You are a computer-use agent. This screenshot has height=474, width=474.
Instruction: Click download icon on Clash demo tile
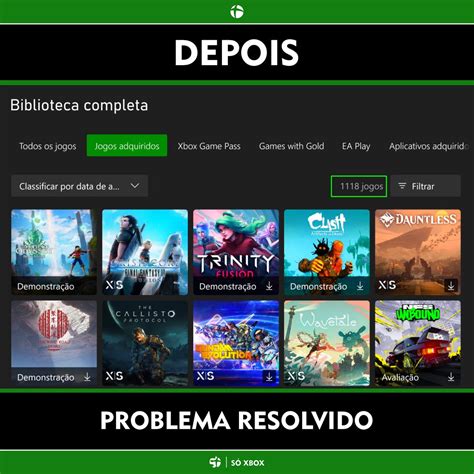coord(360,286)
